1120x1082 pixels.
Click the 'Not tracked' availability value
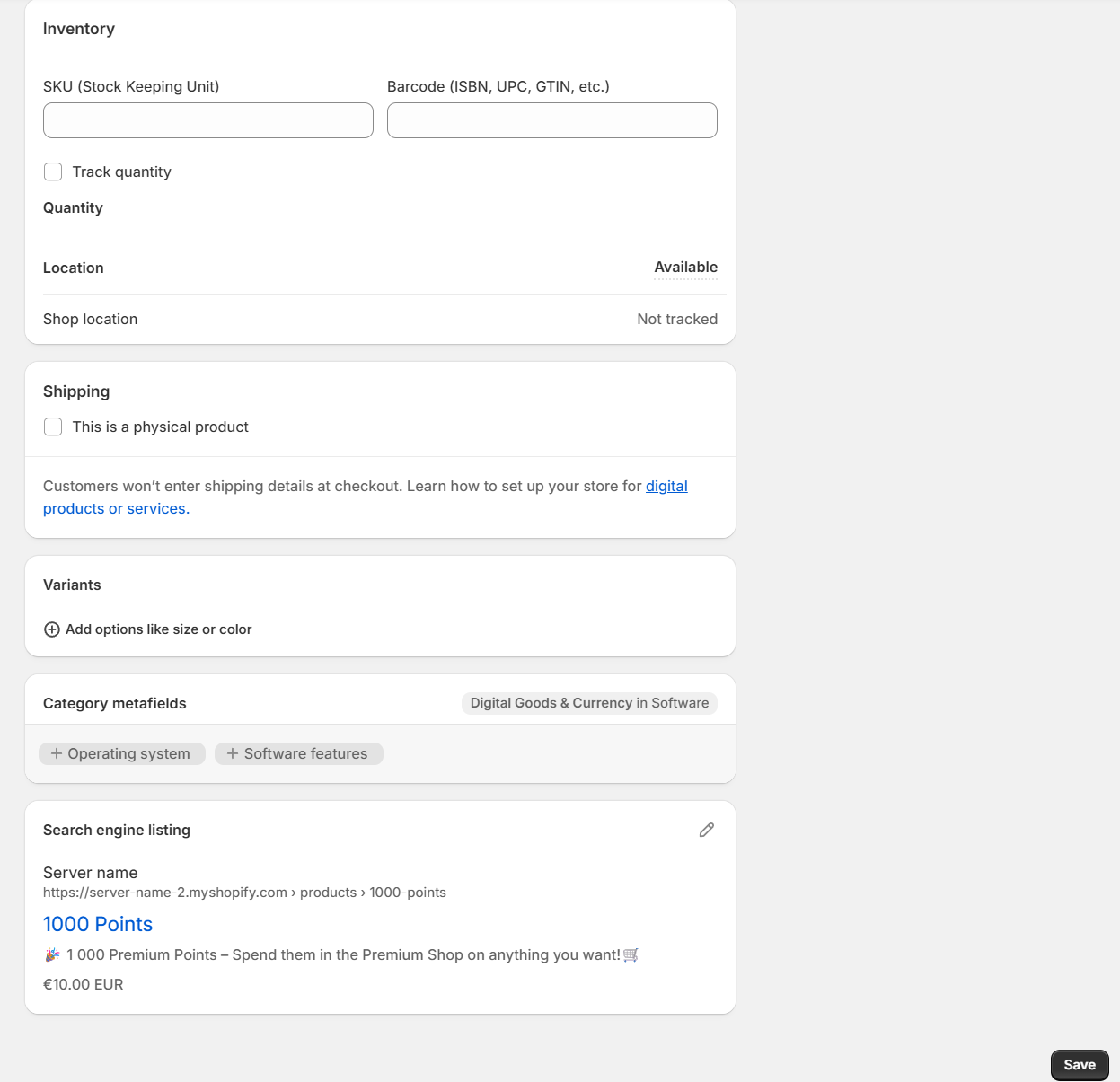pyautogui.click(x=676, y=319)
